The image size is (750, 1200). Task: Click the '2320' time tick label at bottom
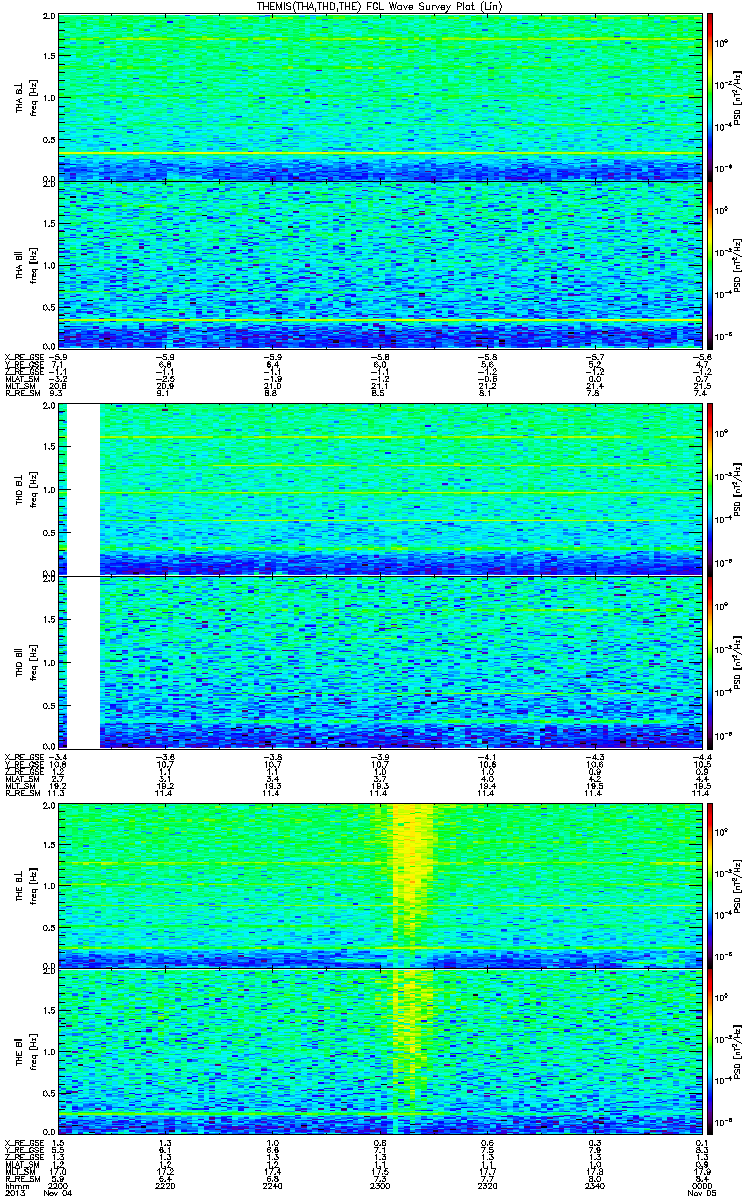point(487,1184)
